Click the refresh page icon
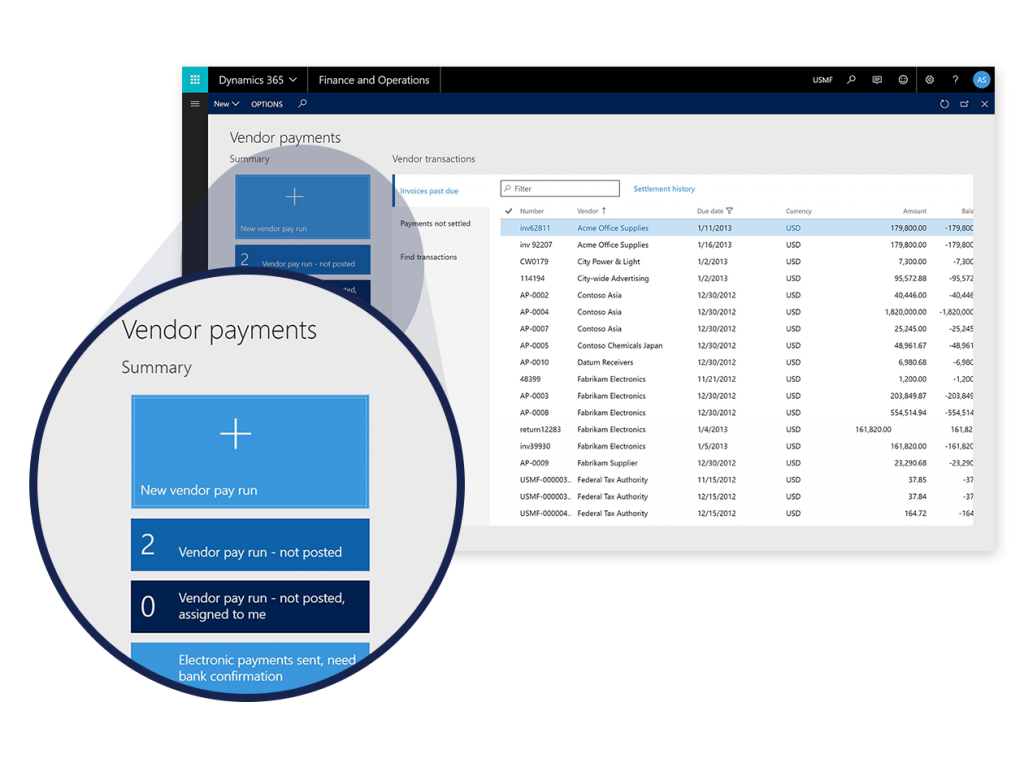 [944, 104]
